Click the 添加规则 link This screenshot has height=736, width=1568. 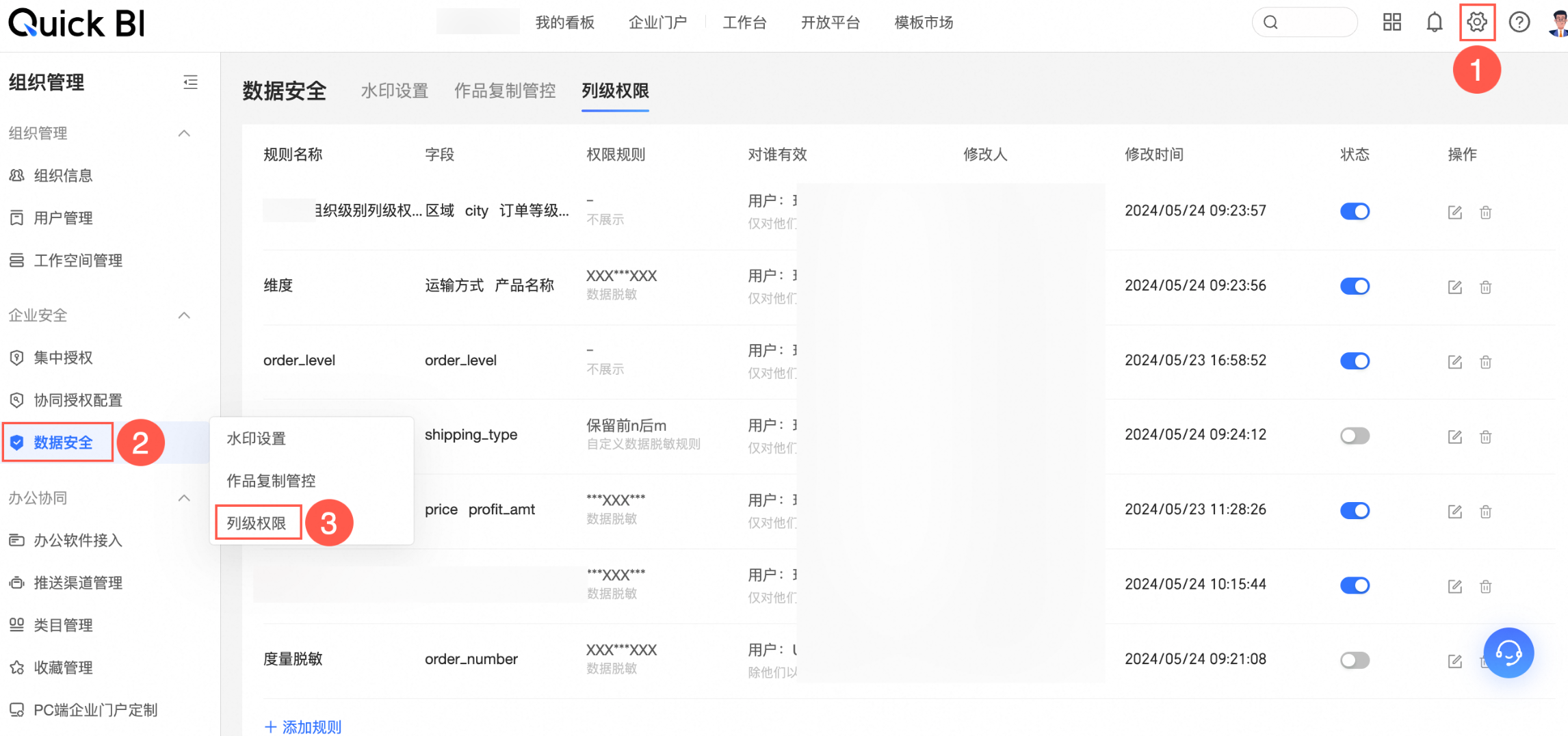(x=303, y=727)
